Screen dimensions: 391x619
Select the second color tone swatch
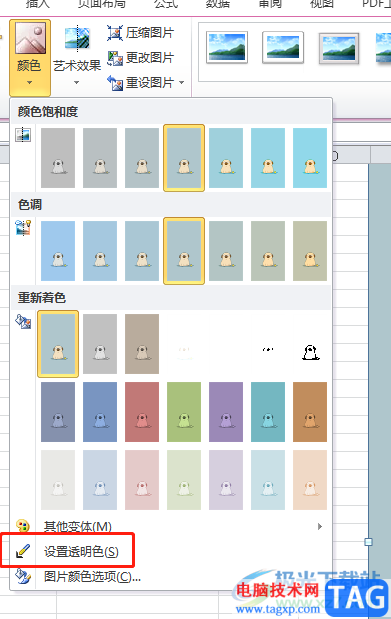(x=100, y=251)
